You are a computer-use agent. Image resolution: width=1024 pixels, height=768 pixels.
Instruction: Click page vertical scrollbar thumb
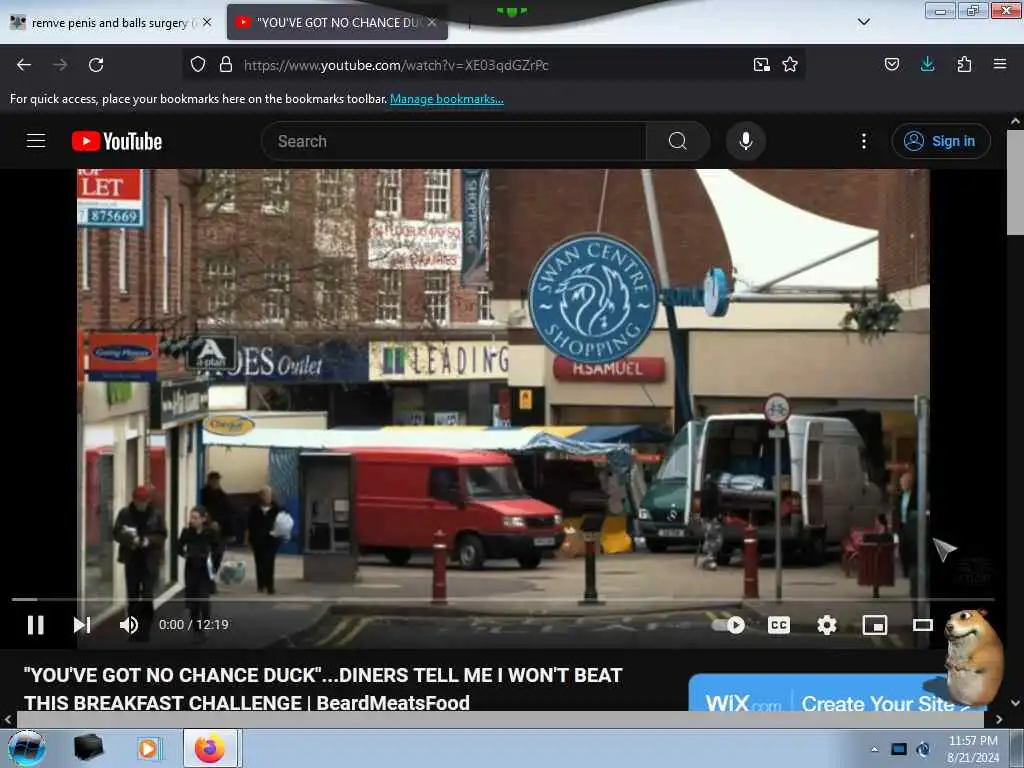1015,182
